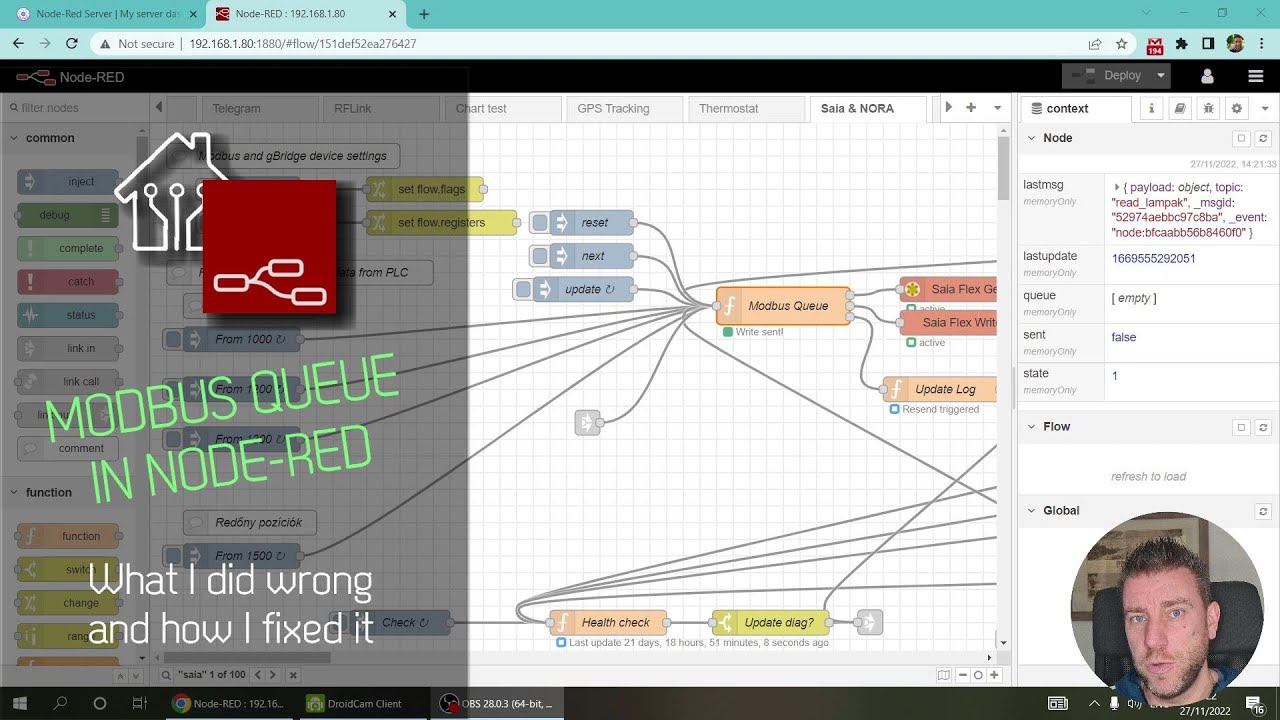Open OBS from the taskbar
This screenshot has height=720, width=1280.
click(497, 703)
